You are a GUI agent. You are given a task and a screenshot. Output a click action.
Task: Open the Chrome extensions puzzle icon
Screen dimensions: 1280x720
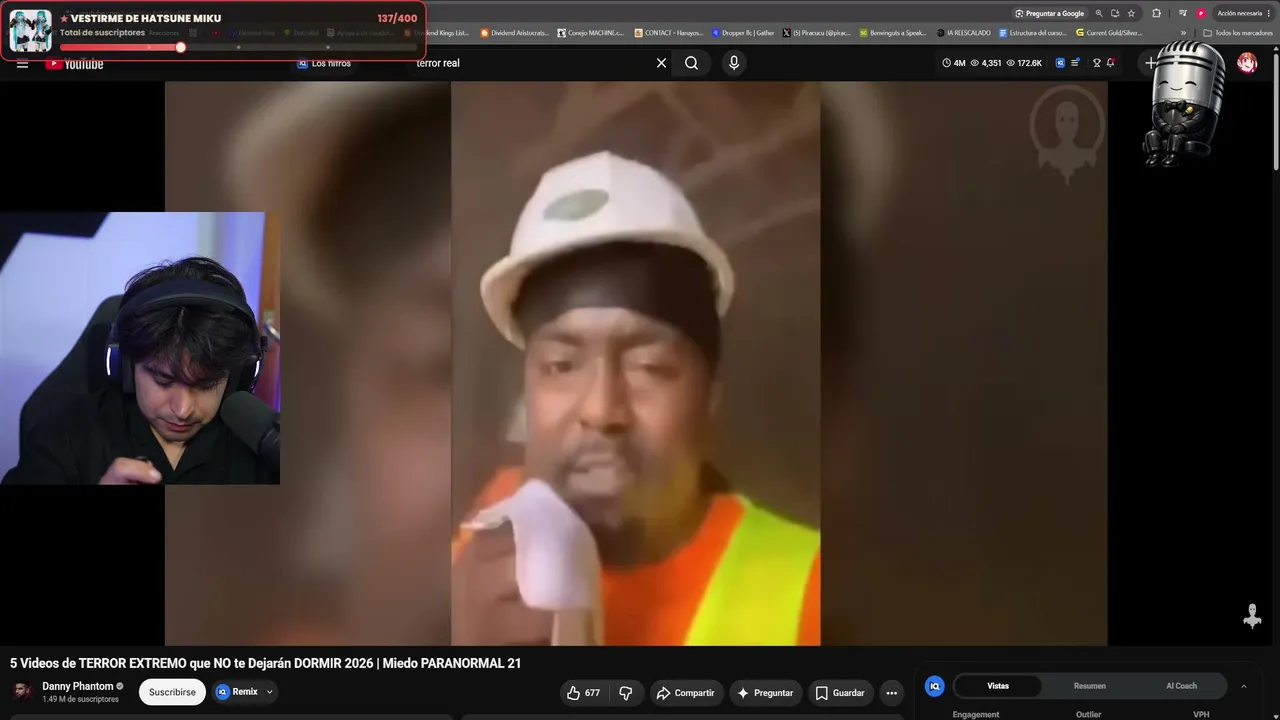tap(1156, 13)
